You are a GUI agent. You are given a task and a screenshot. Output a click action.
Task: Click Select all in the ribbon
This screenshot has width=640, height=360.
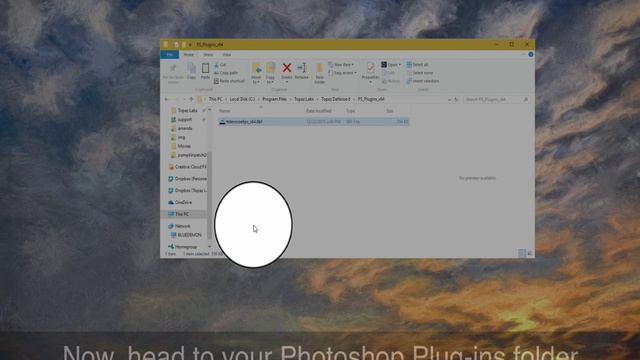(x=417, y=64)
